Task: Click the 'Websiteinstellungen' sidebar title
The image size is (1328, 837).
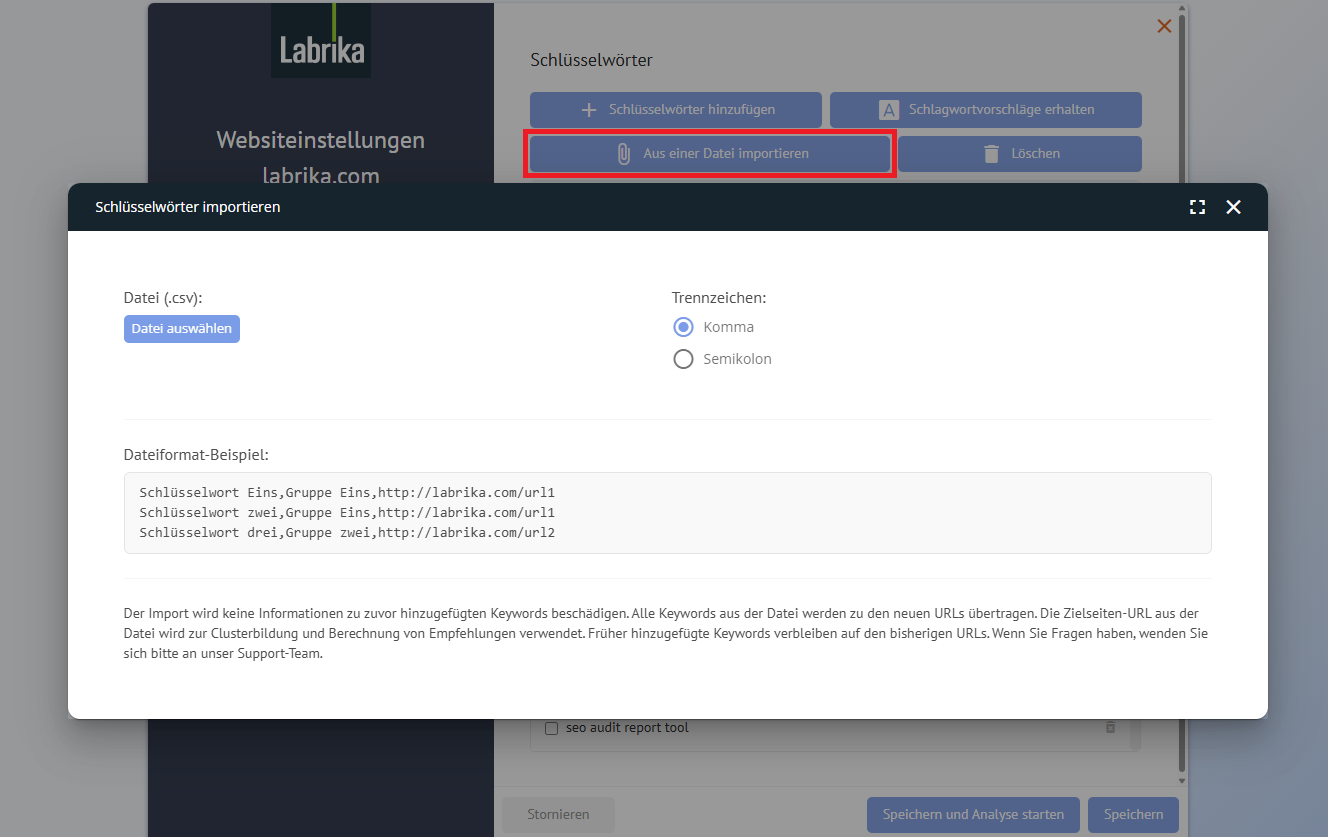Action: [321, 140]
